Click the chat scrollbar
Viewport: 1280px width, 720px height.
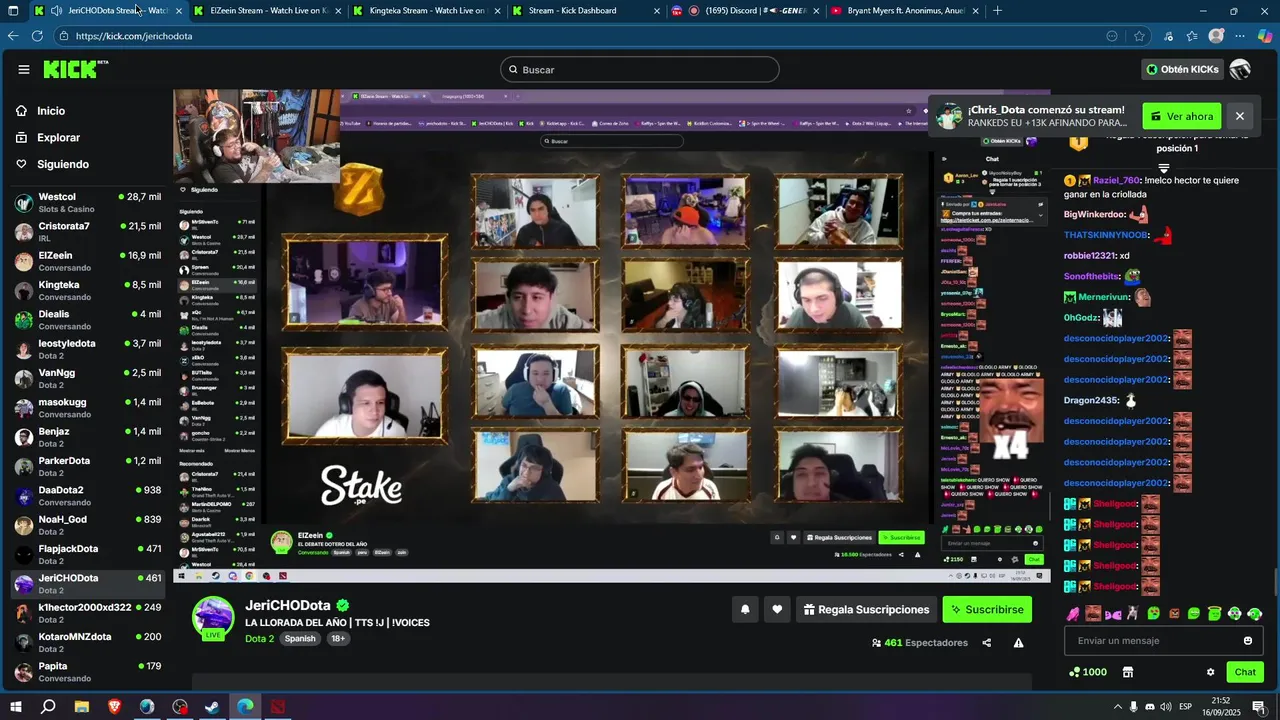(x=1275, y=580)
